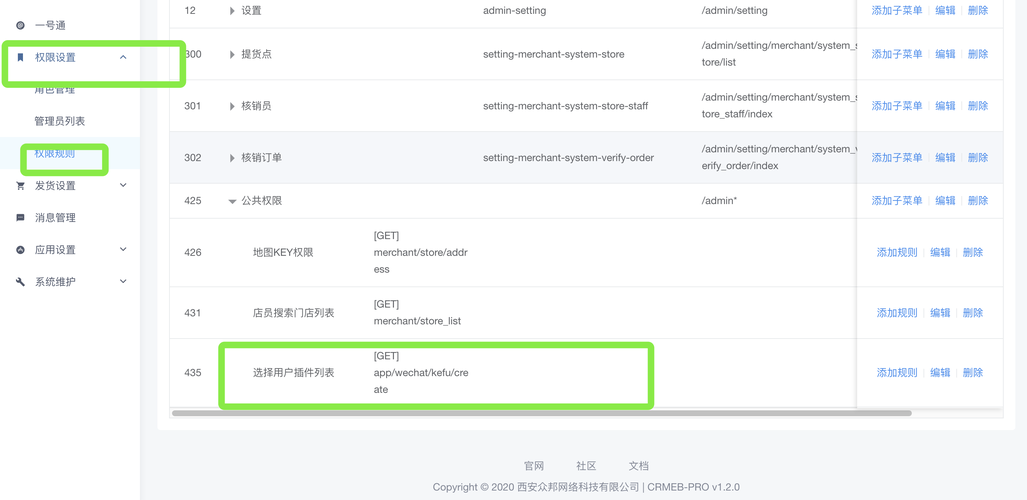
Task: Select the /admin* path cell
Action: click(719, 201)
